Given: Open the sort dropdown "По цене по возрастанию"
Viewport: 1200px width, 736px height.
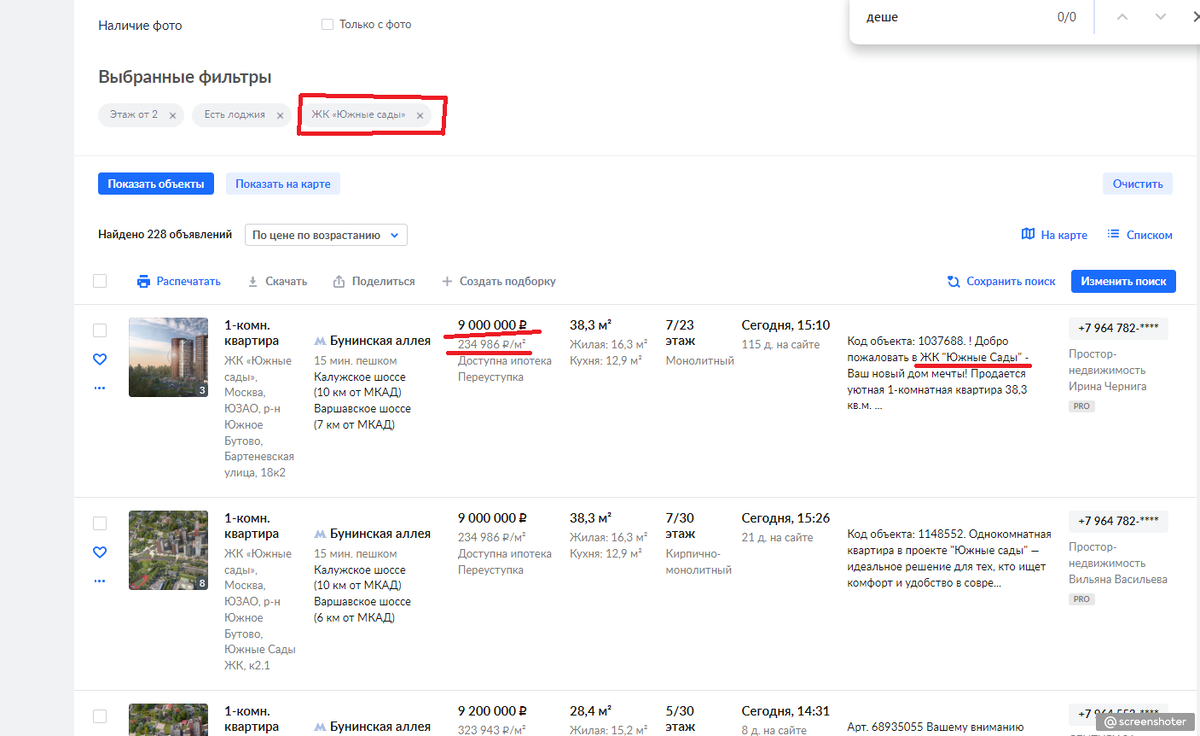Looking at the screenshot, I should click(x=326, y=235).
